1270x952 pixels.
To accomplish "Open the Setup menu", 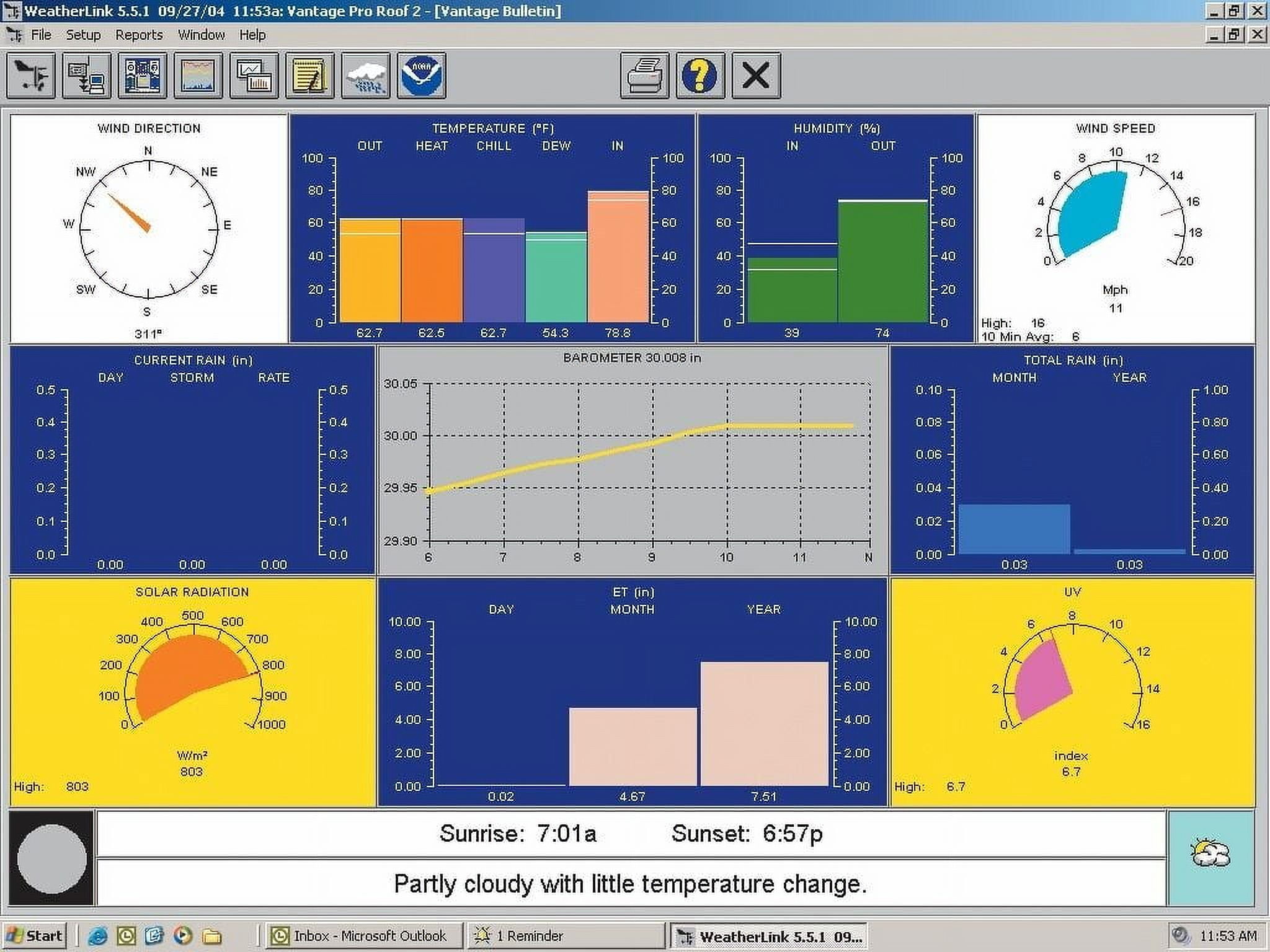I will 84,35.
